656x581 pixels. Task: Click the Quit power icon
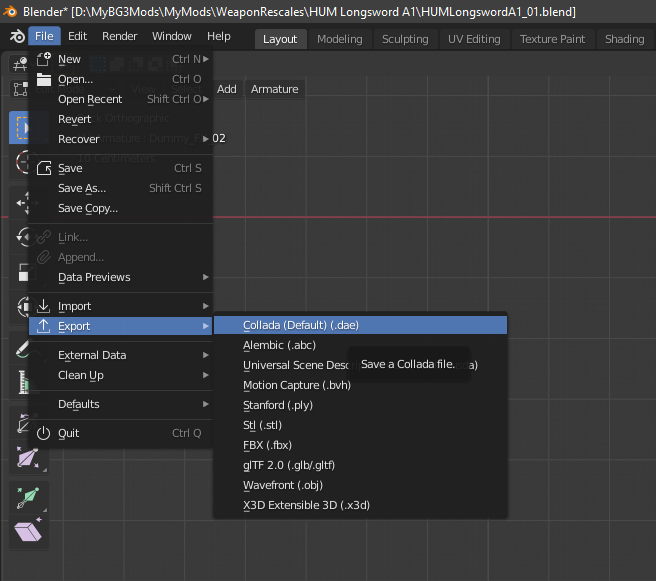click(x=44, y=433)
